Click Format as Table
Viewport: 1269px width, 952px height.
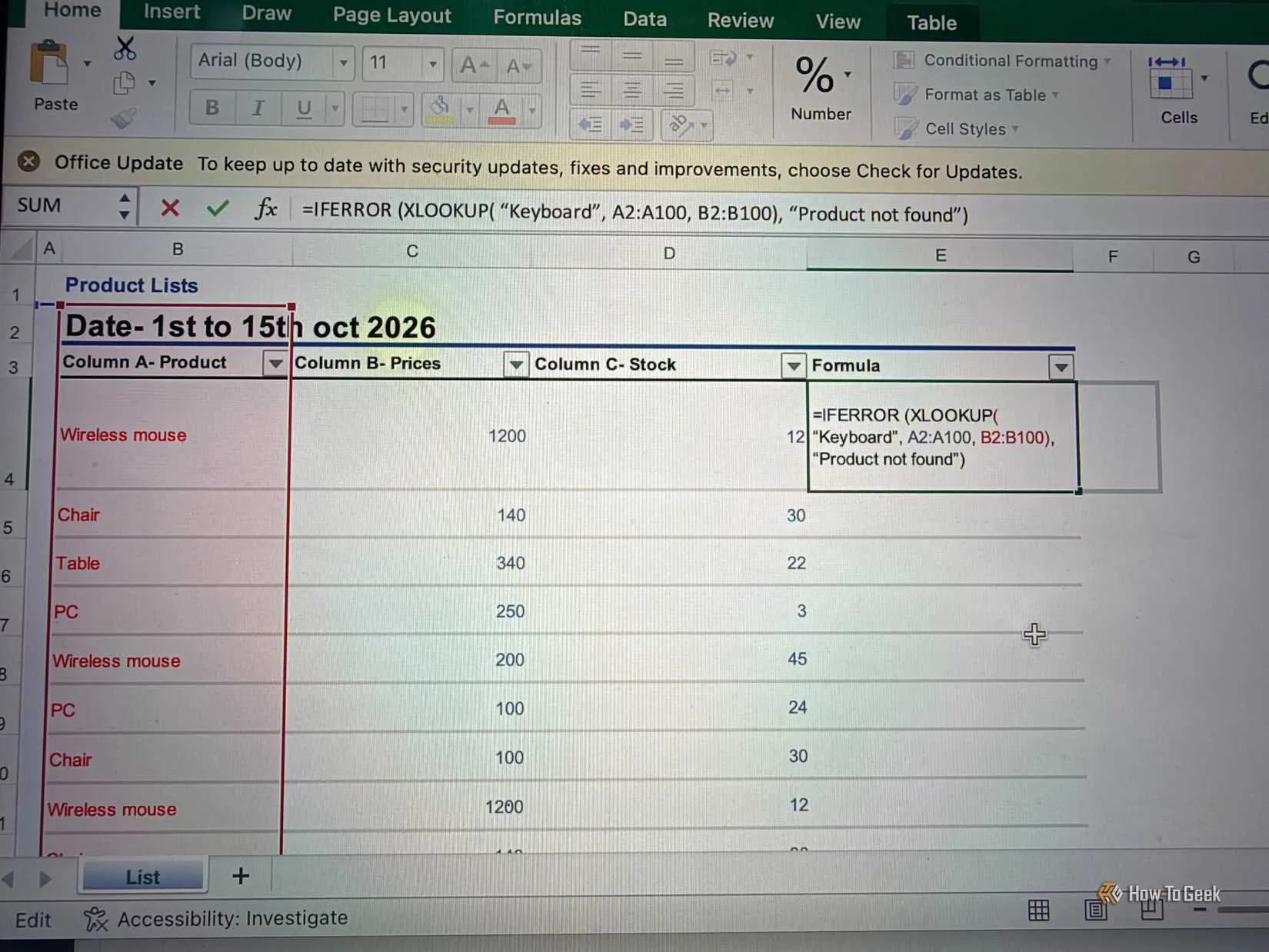click(x=977, y=95)
